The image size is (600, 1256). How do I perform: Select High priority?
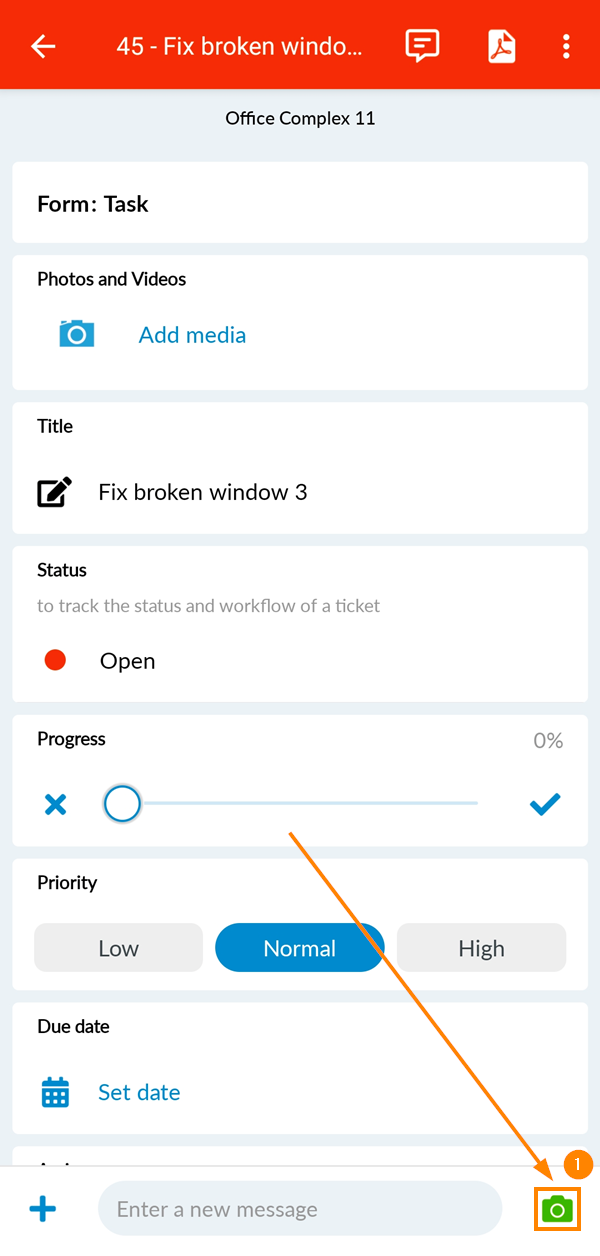481,948
